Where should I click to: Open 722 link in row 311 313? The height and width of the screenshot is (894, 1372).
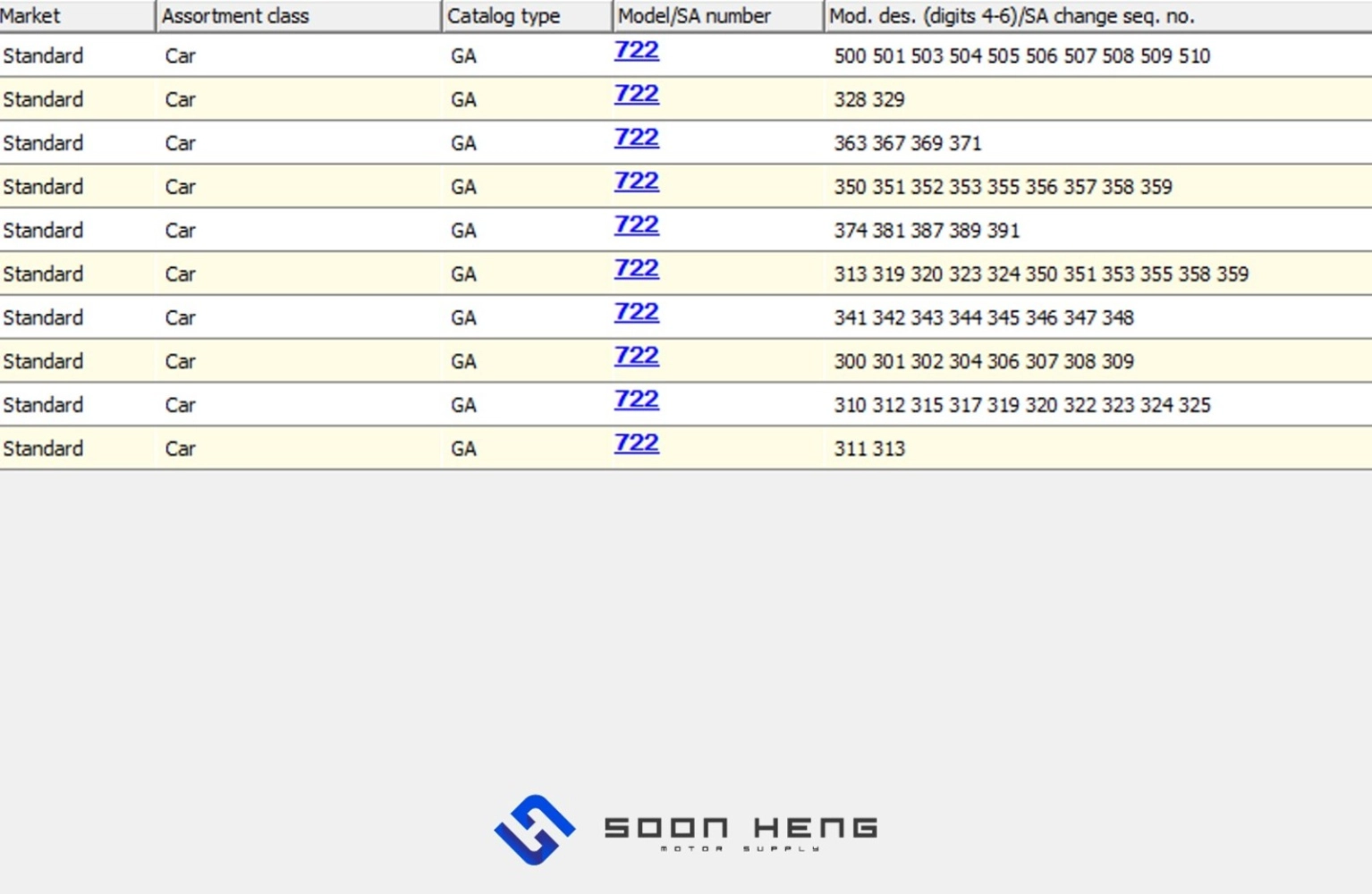pos(636,443)
